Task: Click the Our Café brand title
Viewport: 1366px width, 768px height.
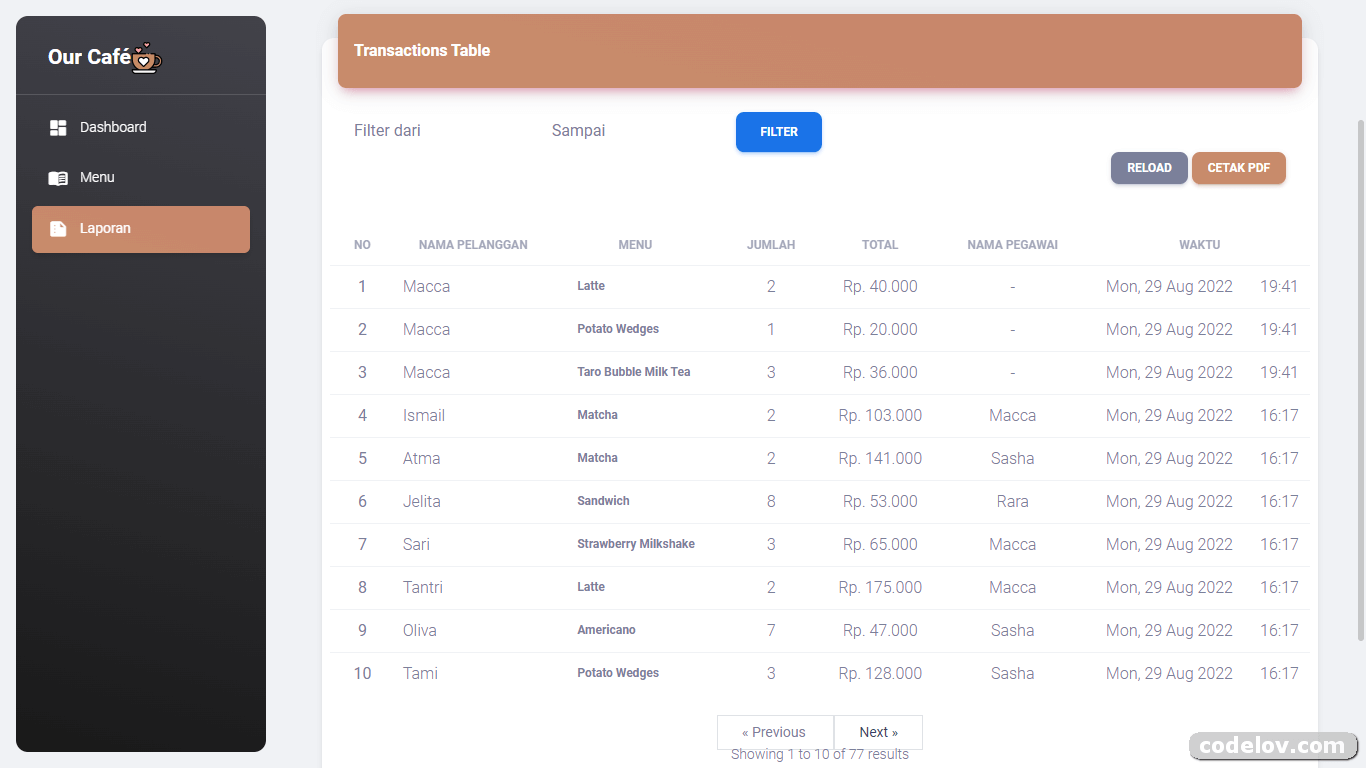Action: point(89,57)
